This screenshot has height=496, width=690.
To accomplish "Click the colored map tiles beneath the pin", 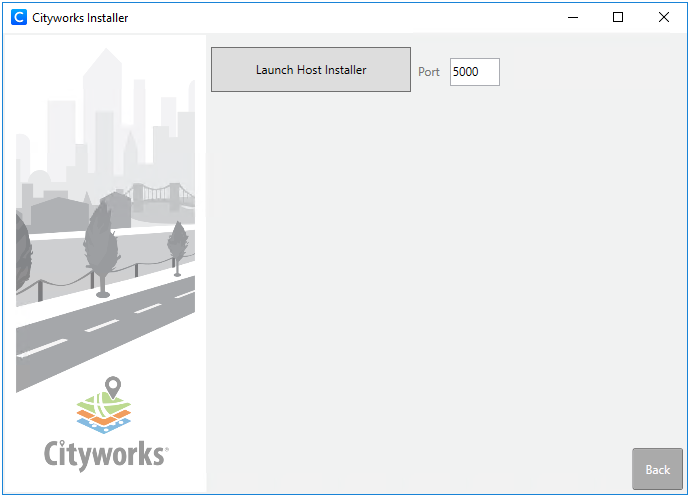I will [105, 412].
